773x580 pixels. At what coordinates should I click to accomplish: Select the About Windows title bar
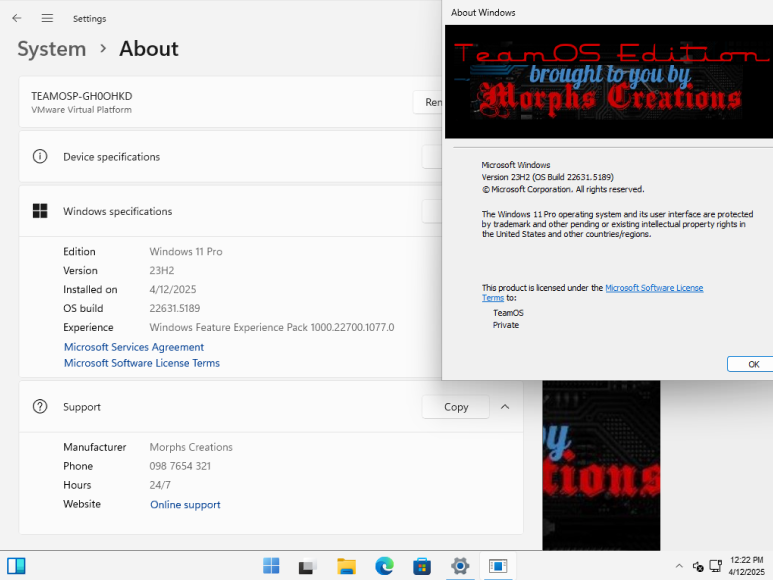tap(607, 12)
